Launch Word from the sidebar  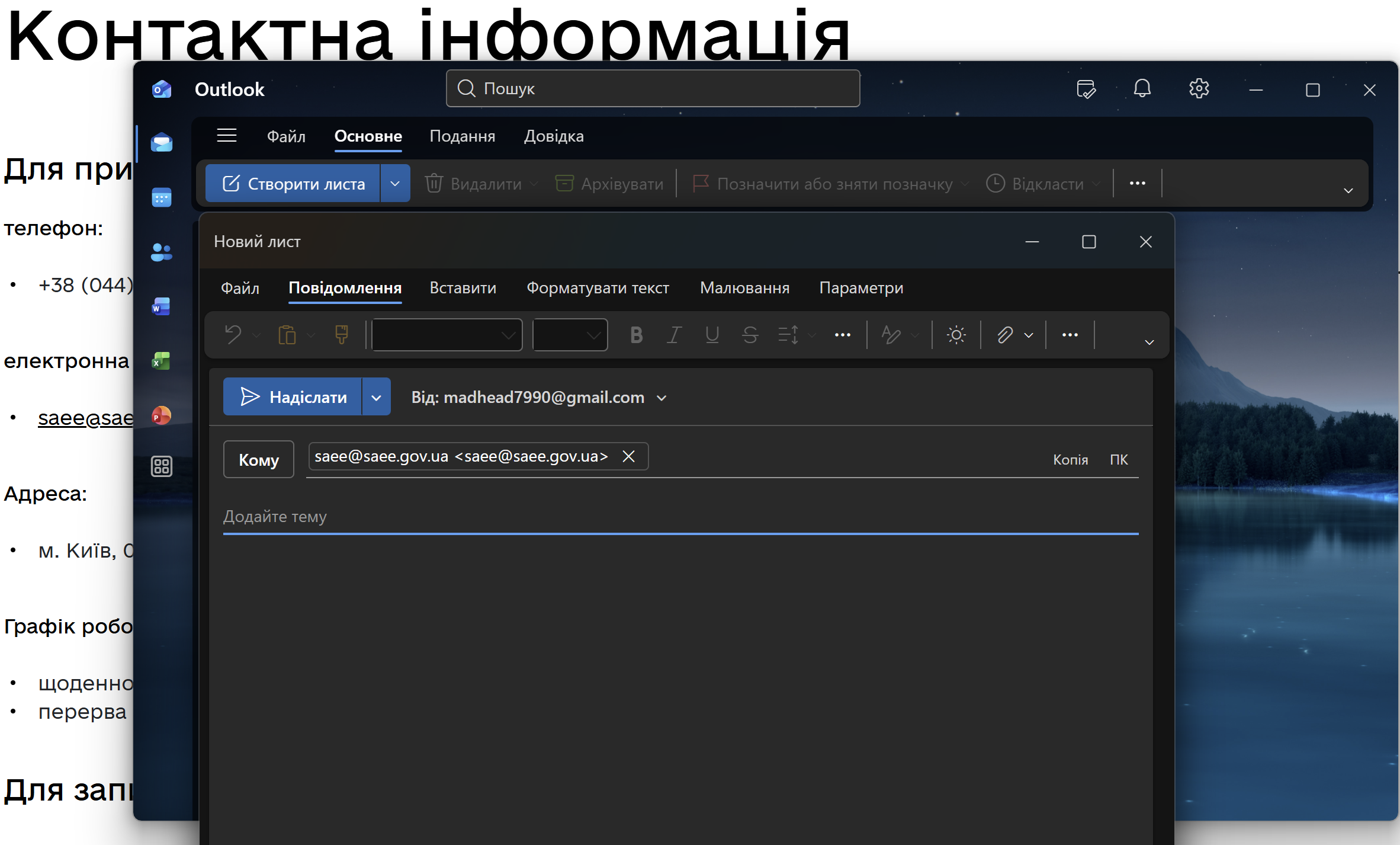pos(161,307)
